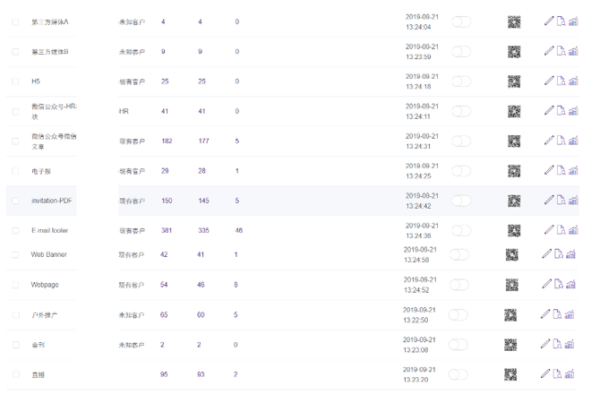Open QR code thumbnail in H5 row
Screen dimensions: 600x394
point(514,81)
